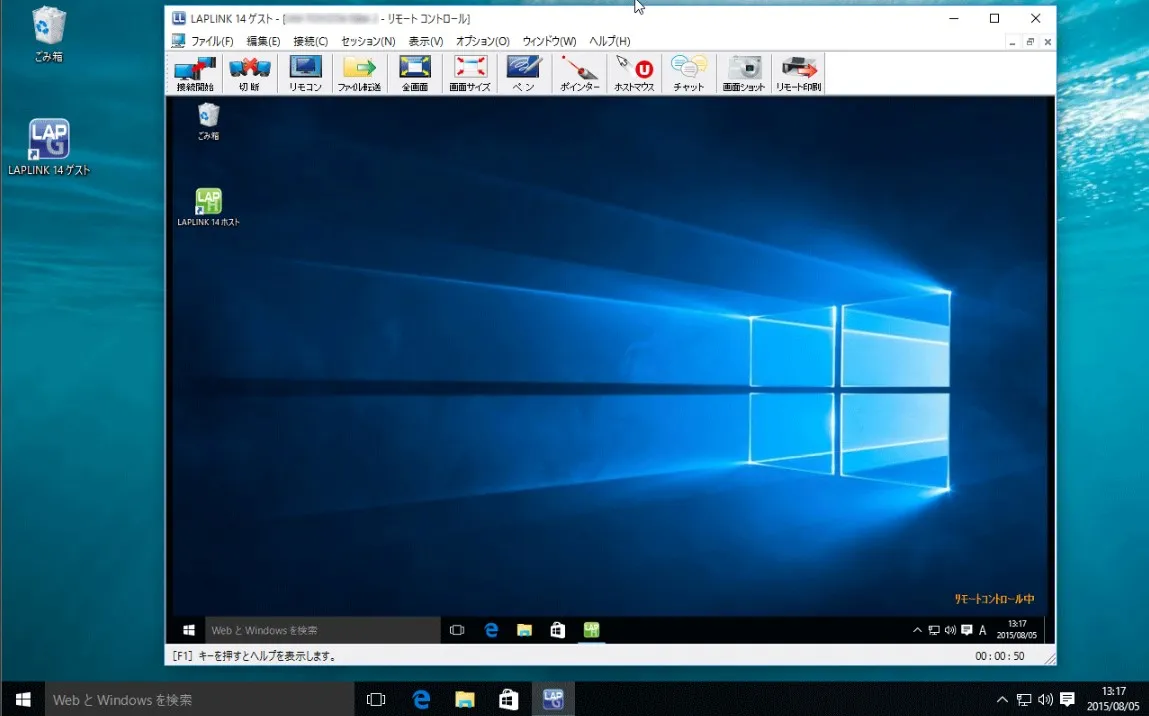Image resolution: width=1149 pixels, height=716 pixels.
Task: Click the session timer 00:00:50
Action: click(x=1000, y=656)
